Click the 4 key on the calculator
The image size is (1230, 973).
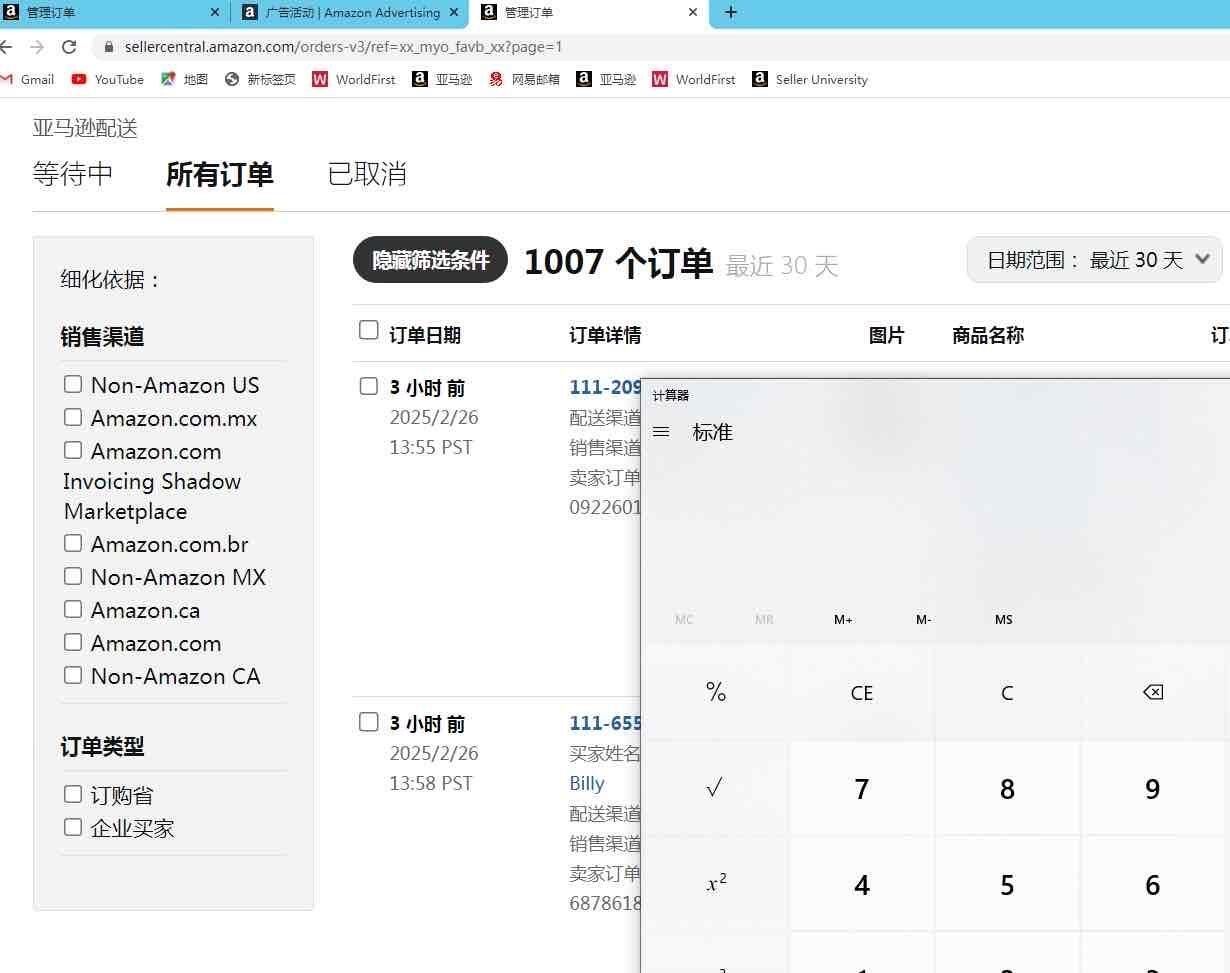pos(862,885)
